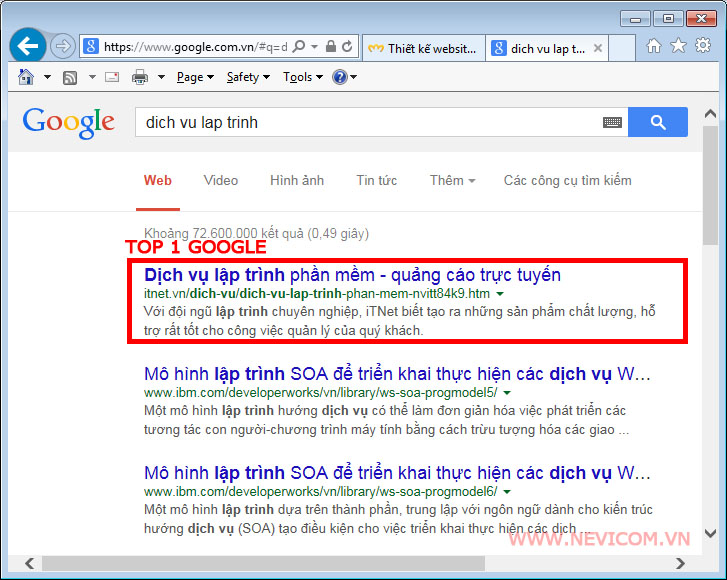Screen dimensions: 727x580
Task: Expand the Thêm search options dropdown
Action: (x=452, y=180)
